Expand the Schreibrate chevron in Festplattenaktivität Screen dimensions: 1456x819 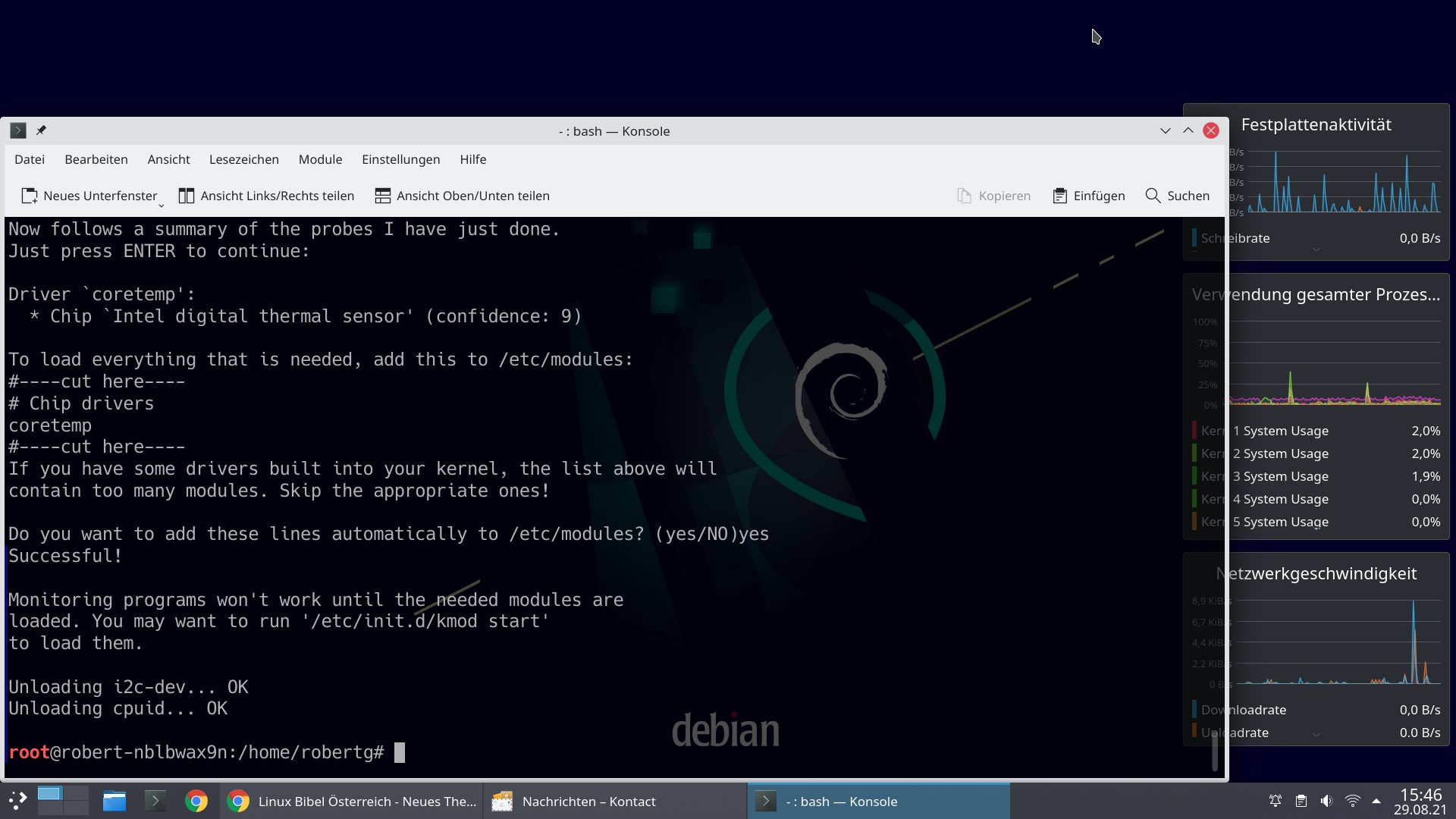[1317, 248]
